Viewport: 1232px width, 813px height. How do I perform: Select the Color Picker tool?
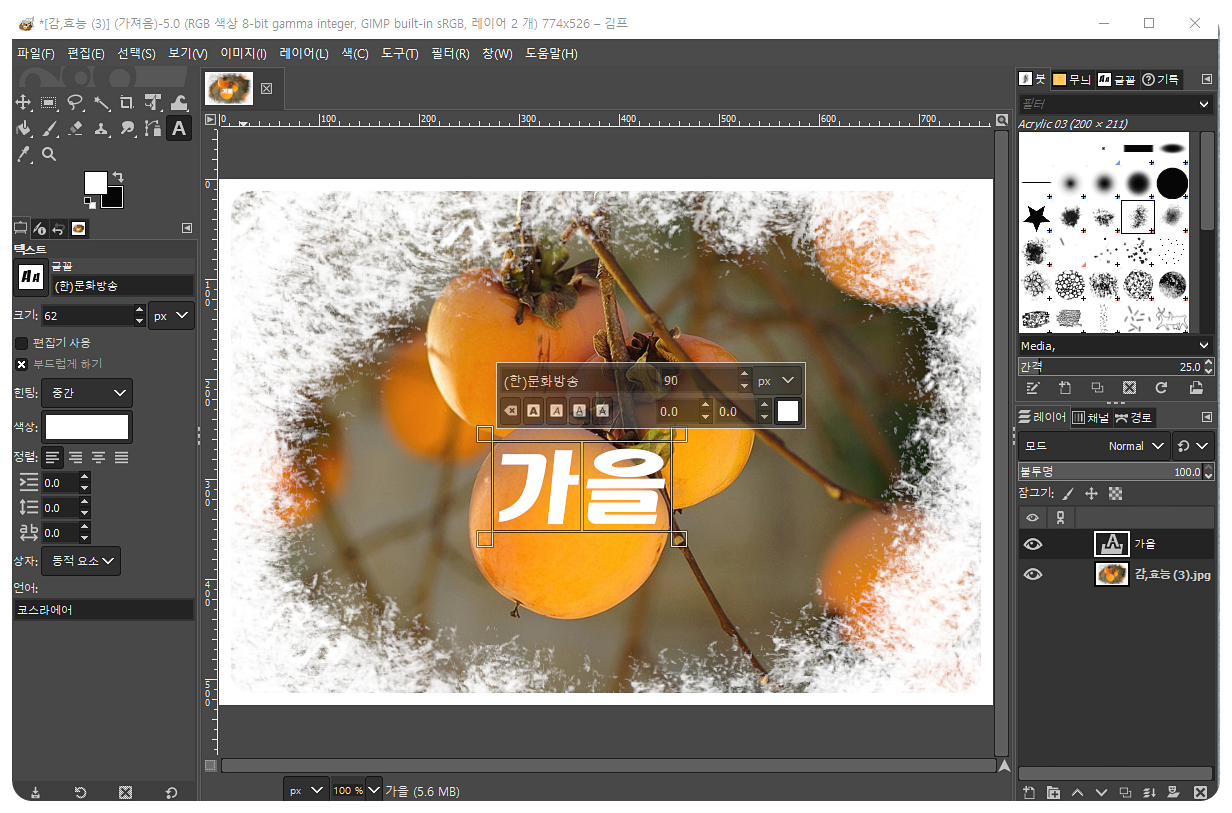tap(23, 154)
